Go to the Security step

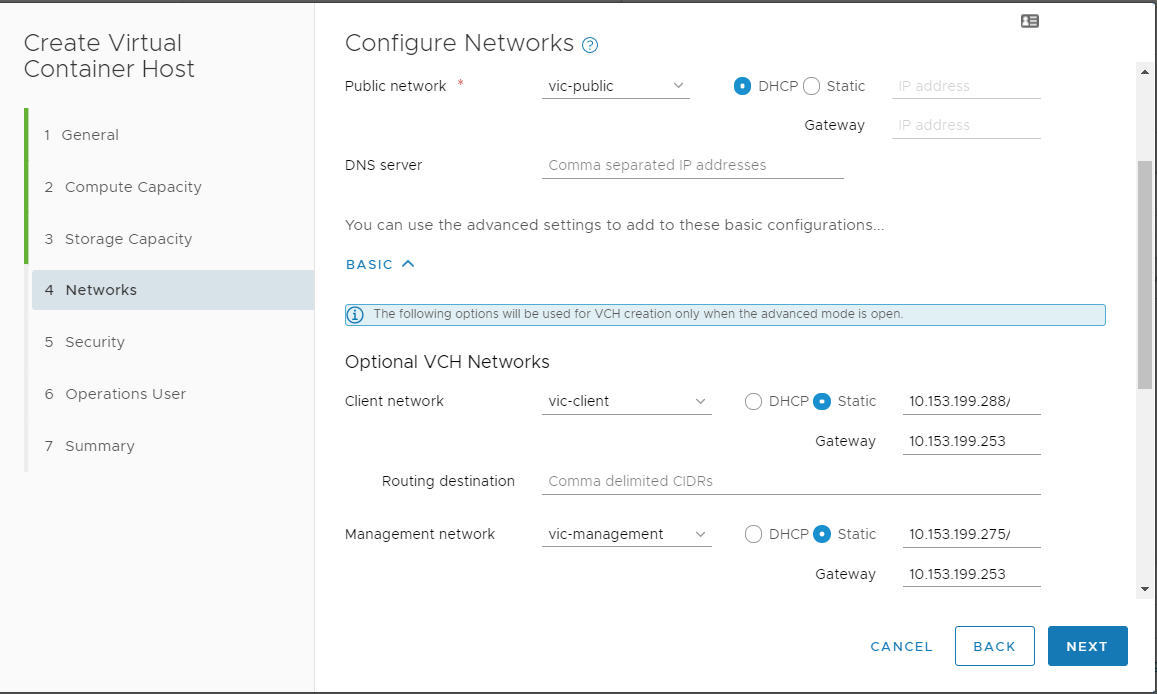93,341
